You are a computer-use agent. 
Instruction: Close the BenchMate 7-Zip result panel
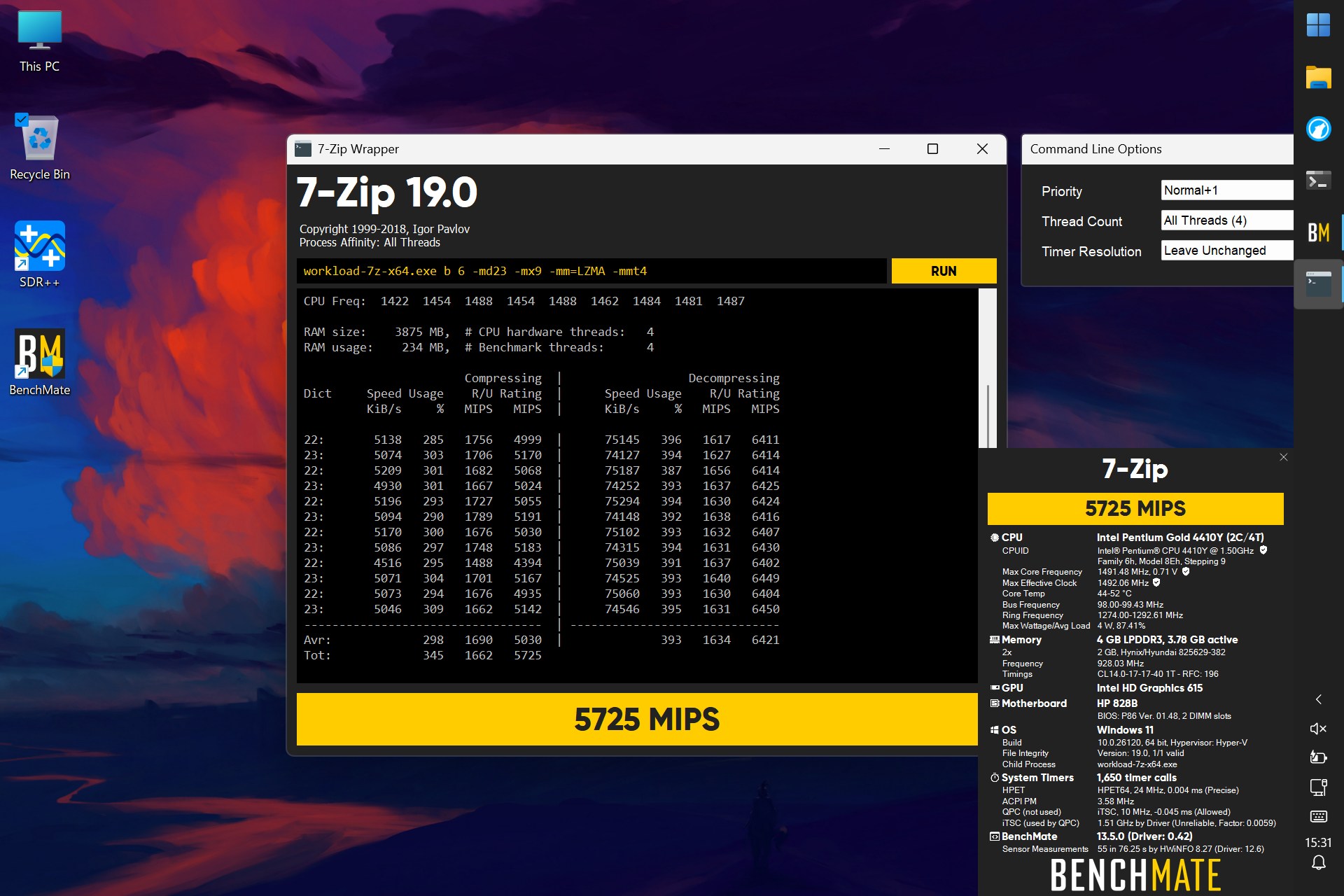click(x=1283, y=457)
